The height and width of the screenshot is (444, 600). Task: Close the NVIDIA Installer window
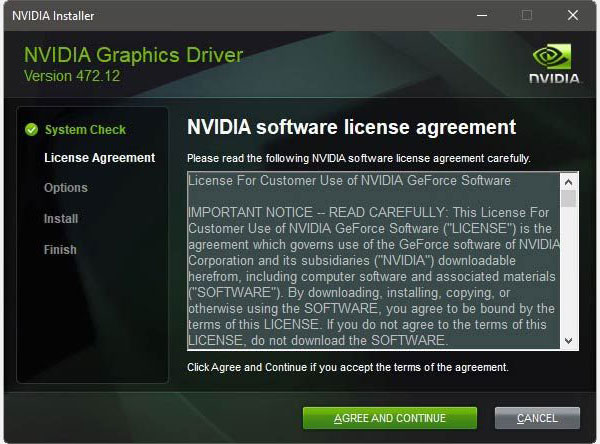coord(573,15)
